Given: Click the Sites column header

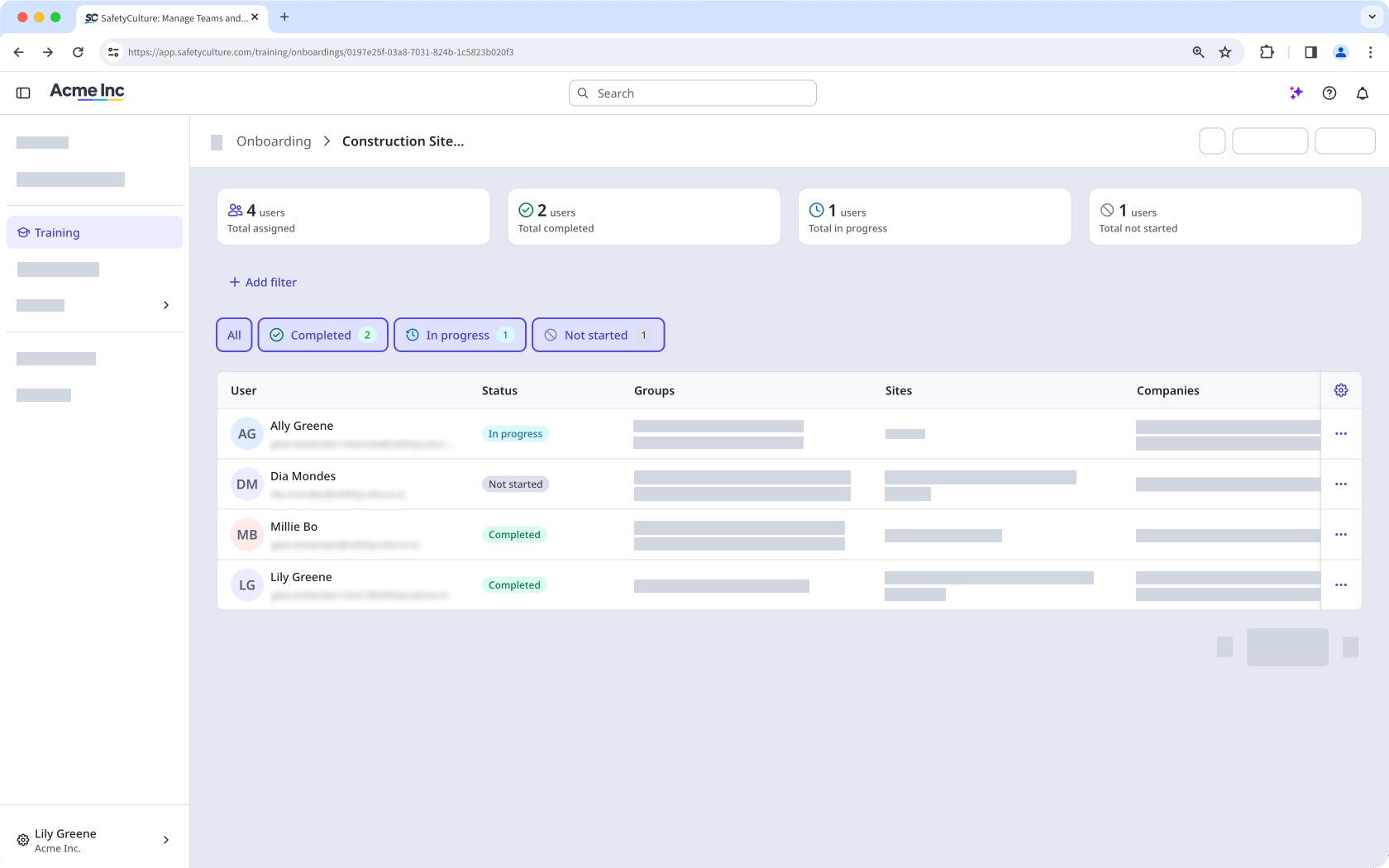Looking at the screenshot, I should click(x=899, y=390).
